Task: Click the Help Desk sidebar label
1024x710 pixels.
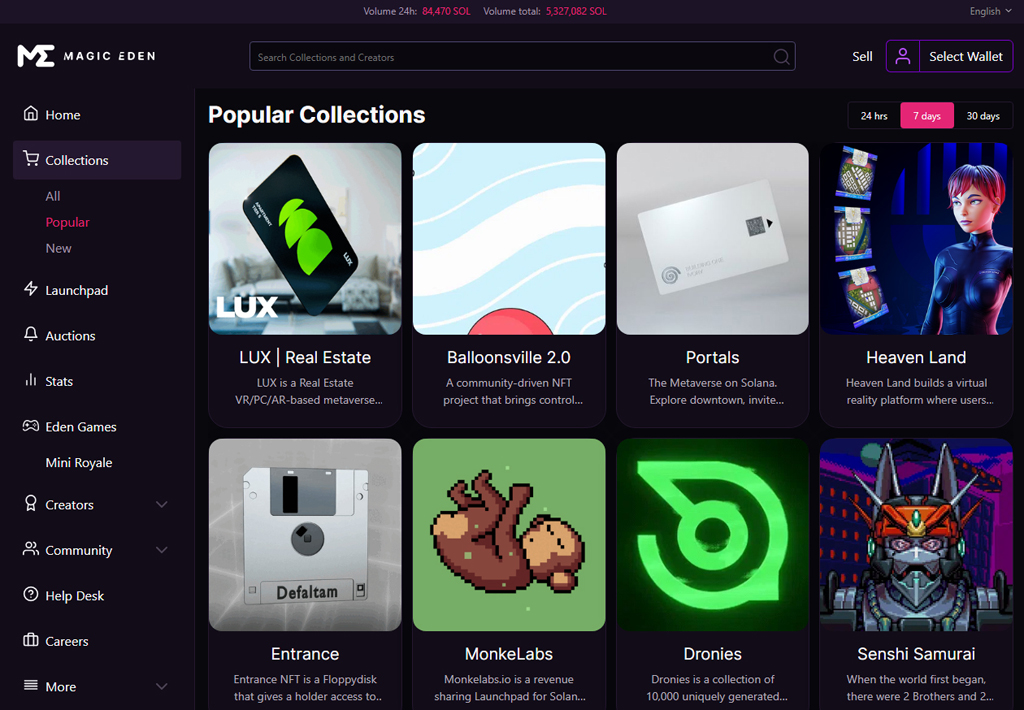Action: click(74, 596)
